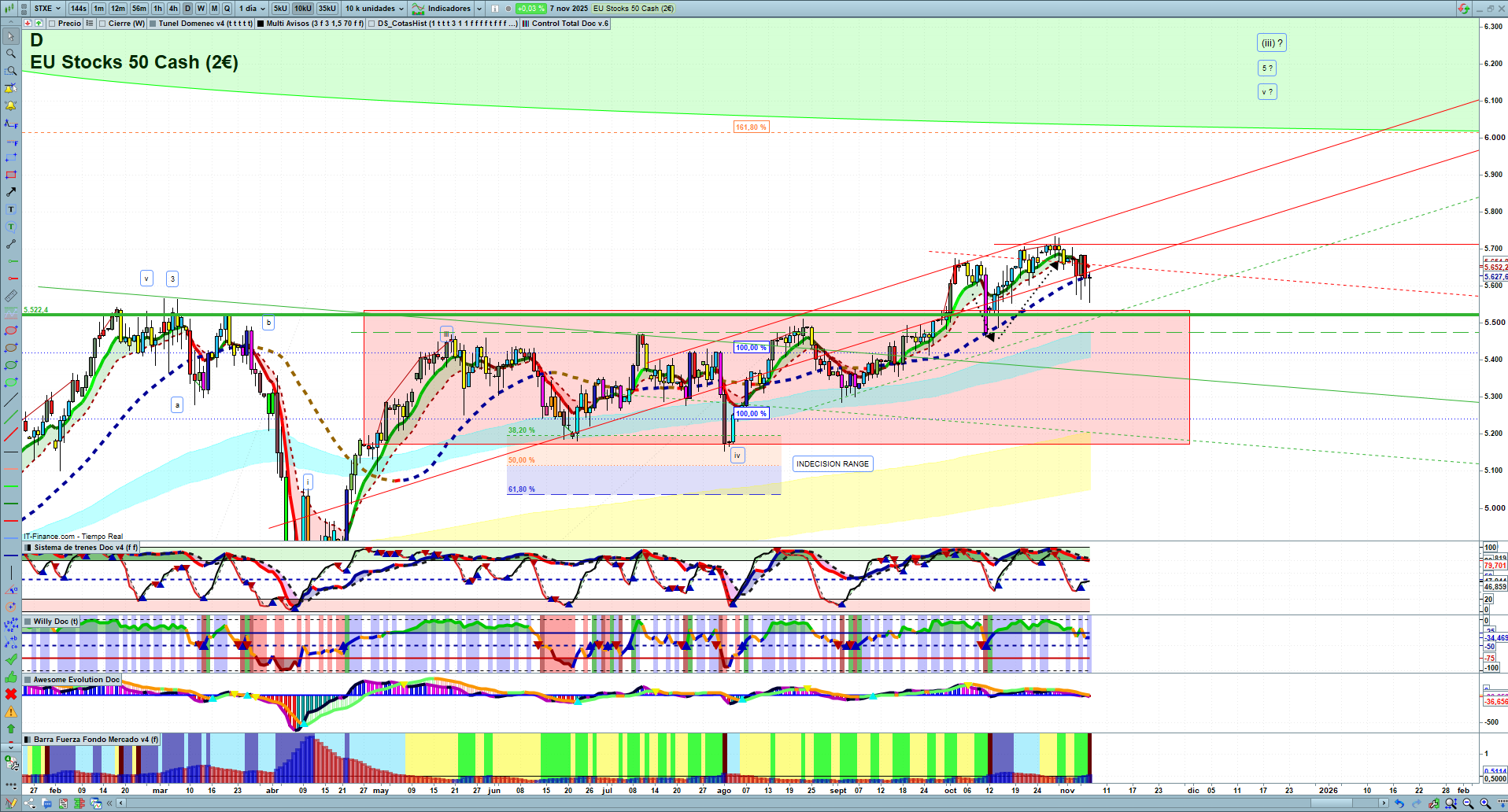The height and width of the screenshot is (812, 1508).
Task: Toggle the Control Total Doc v.6 indicator
Action: 526,24
